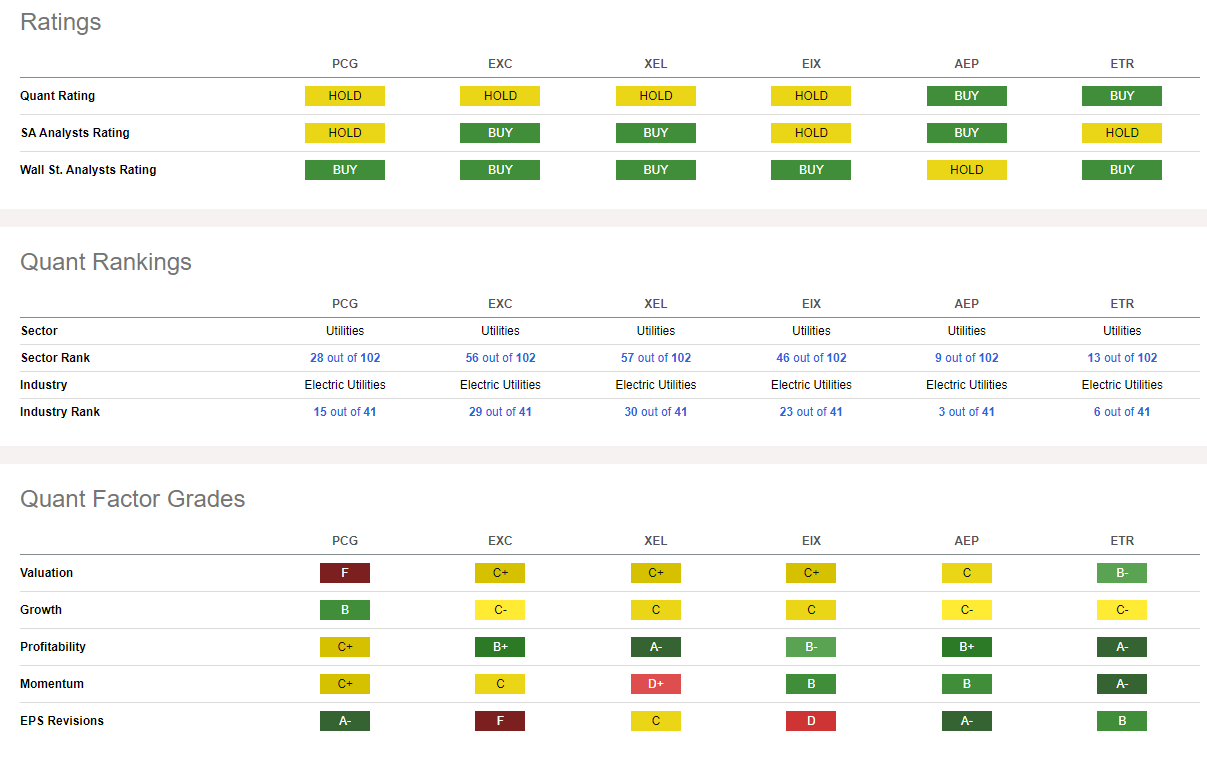Click ETR's SA Analysts Rating HOLD badge
This screenshot has height=758, width=1207.
click(1122, 133)
